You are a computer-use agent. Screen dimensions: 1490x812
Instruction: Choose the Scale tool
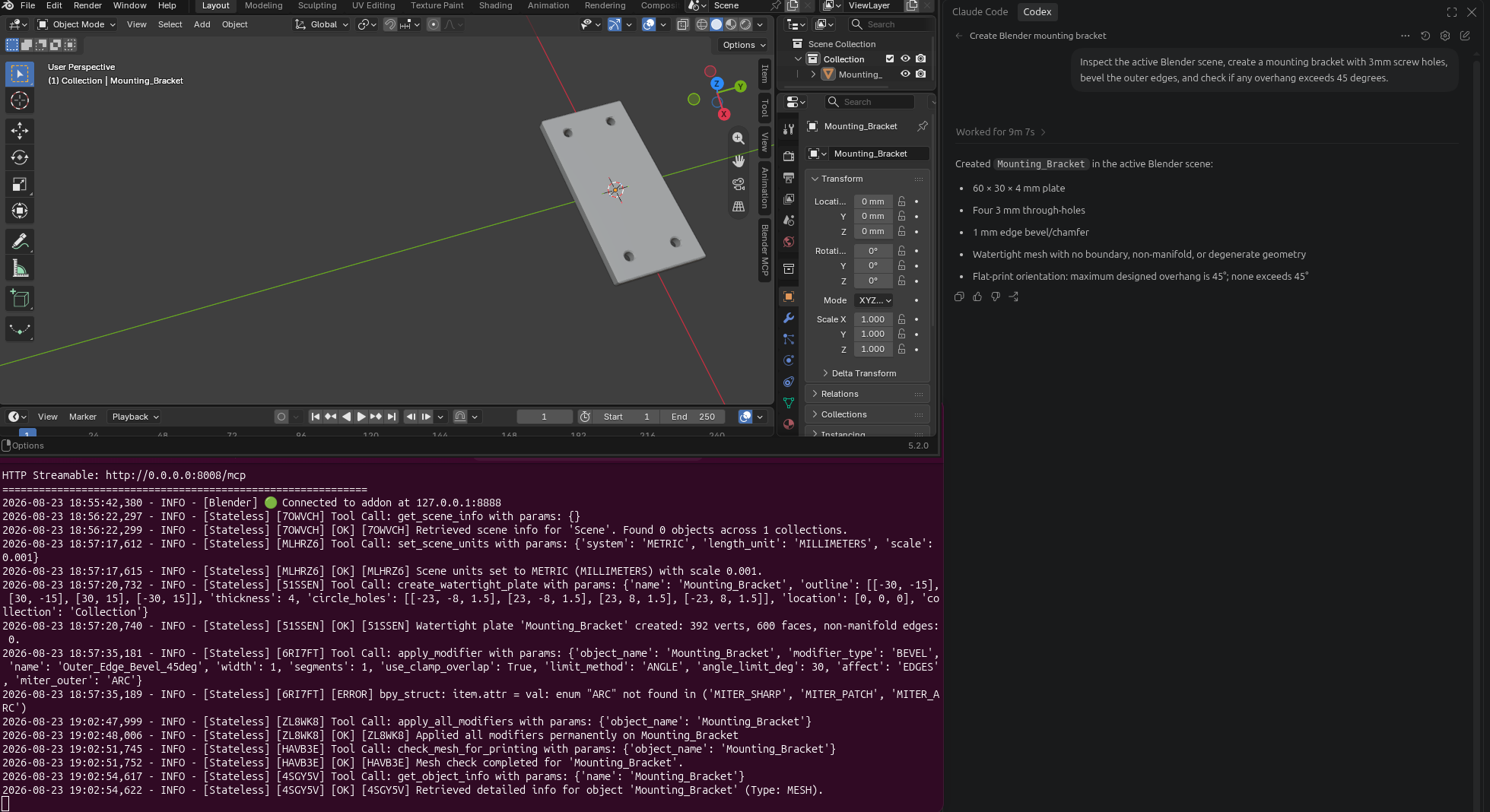click(x=20, y=184)
